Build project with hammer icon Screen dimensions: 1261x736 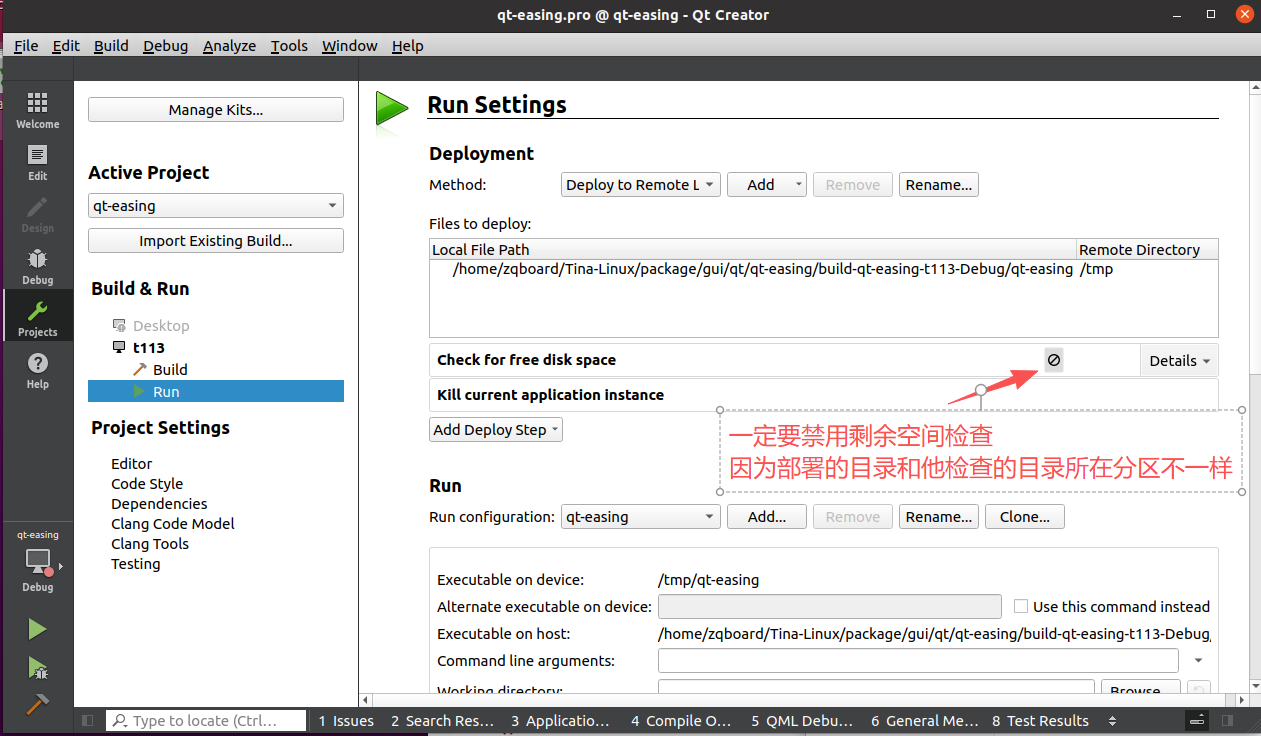tap(37, 704)
